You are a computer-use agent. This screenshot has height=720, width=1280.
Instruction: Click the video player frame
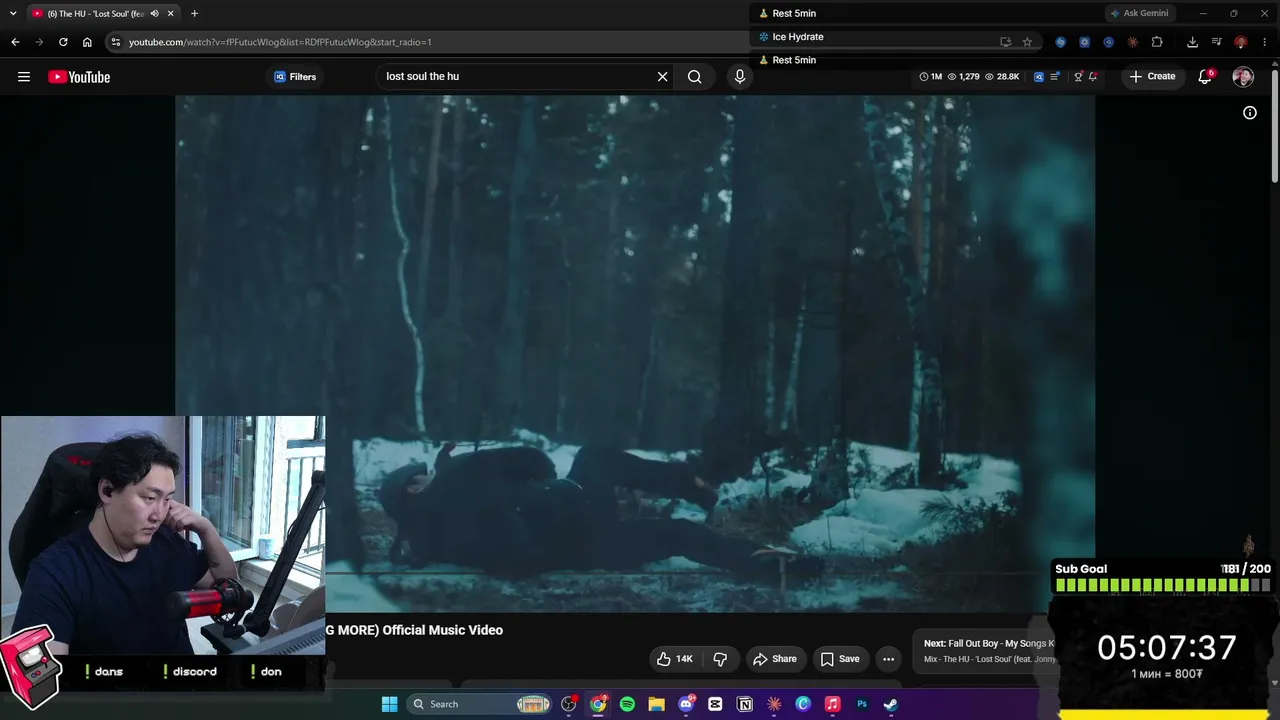tap(635, 353)
